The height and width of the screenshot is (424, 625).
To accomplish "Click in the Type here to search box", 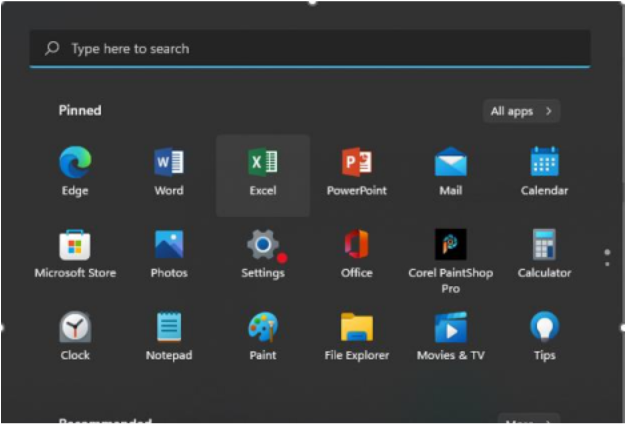I will 310,49.
